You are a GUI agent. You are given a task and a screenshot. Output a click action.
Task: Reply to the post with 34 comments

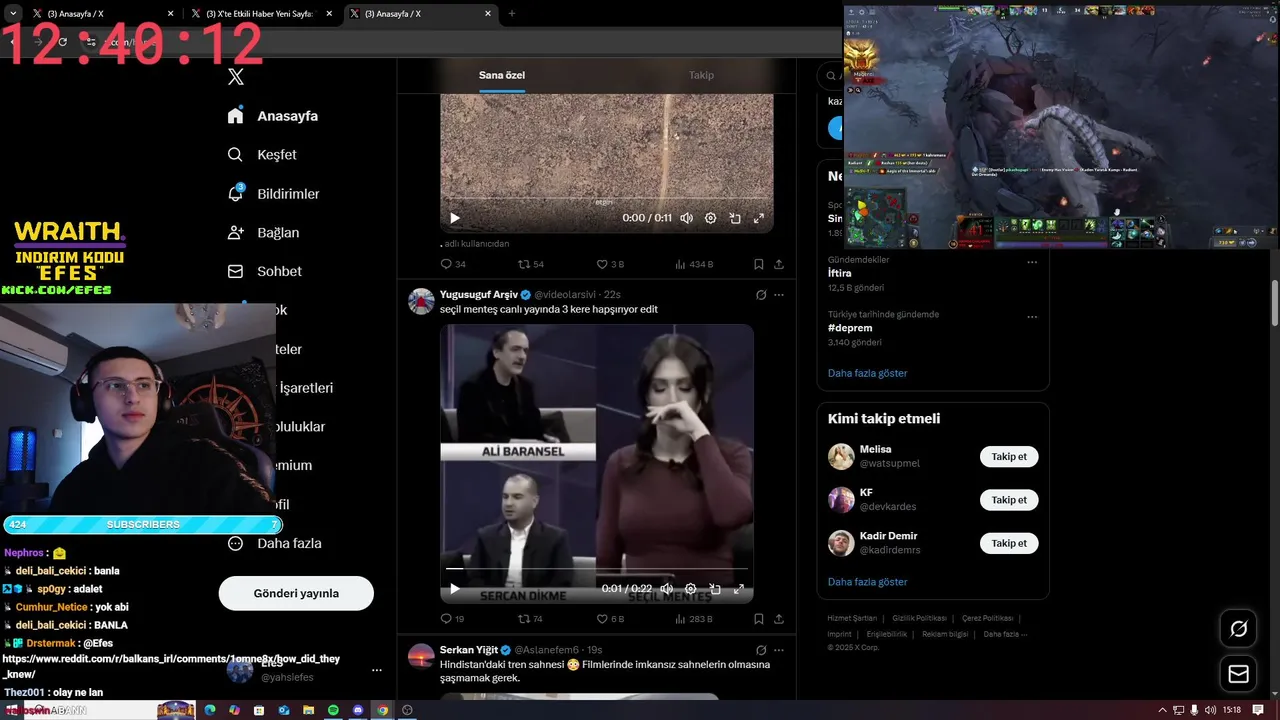coord(453,264)
